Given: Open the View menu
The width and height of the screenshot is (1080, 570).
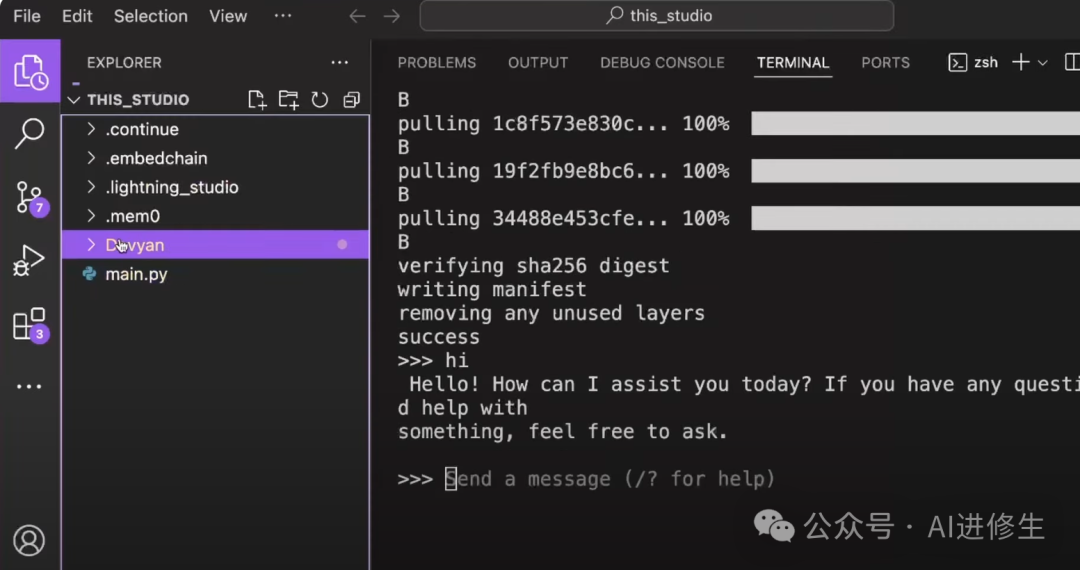Looking at the screenshot, I should pyautogui.click(x=228, y=16).
